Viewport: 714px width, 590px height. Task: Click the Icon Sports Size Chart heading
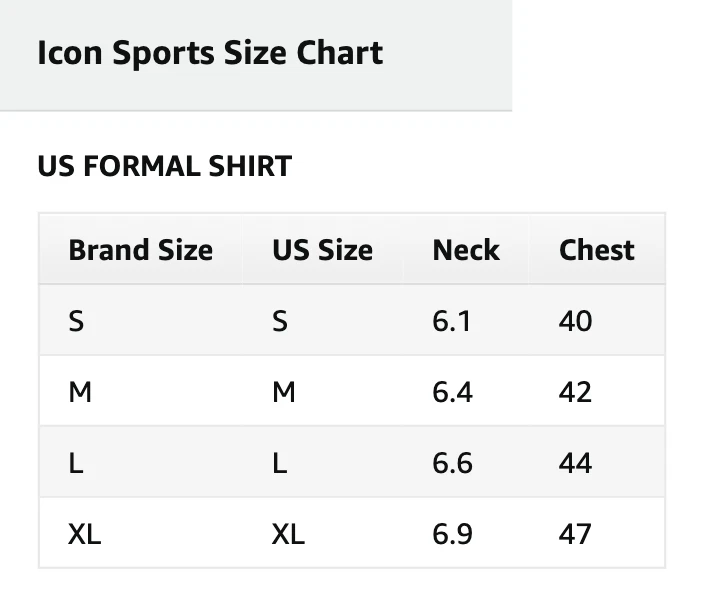(210, 53)
